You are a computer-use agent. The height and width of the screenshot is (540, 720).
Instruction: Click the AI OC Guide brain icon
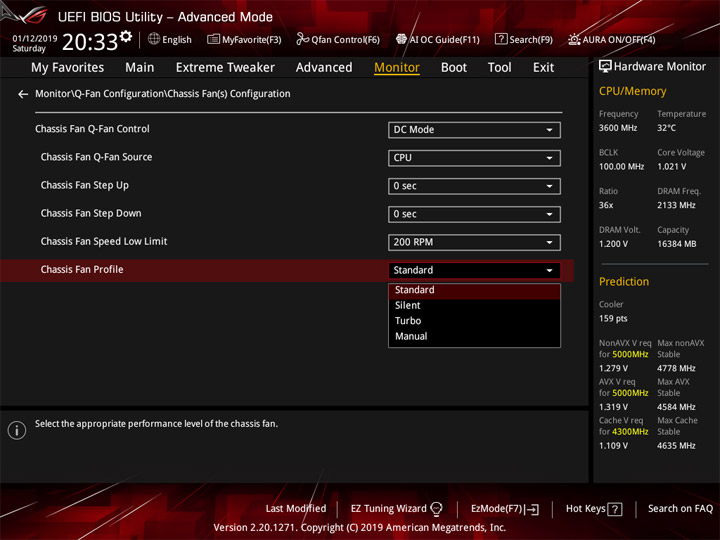click(401, 39)
